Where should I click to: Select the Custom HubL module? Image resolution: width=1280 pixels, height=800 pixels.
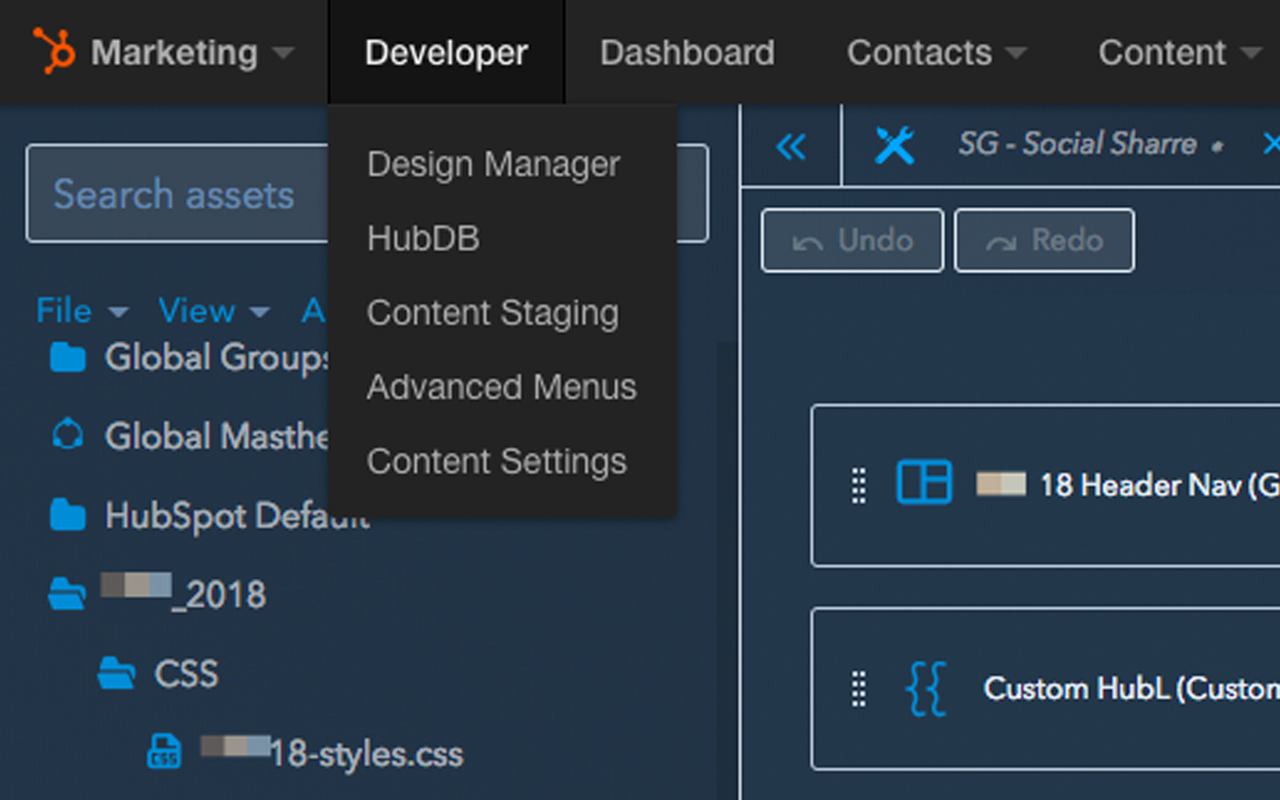tap(1045, 688)
